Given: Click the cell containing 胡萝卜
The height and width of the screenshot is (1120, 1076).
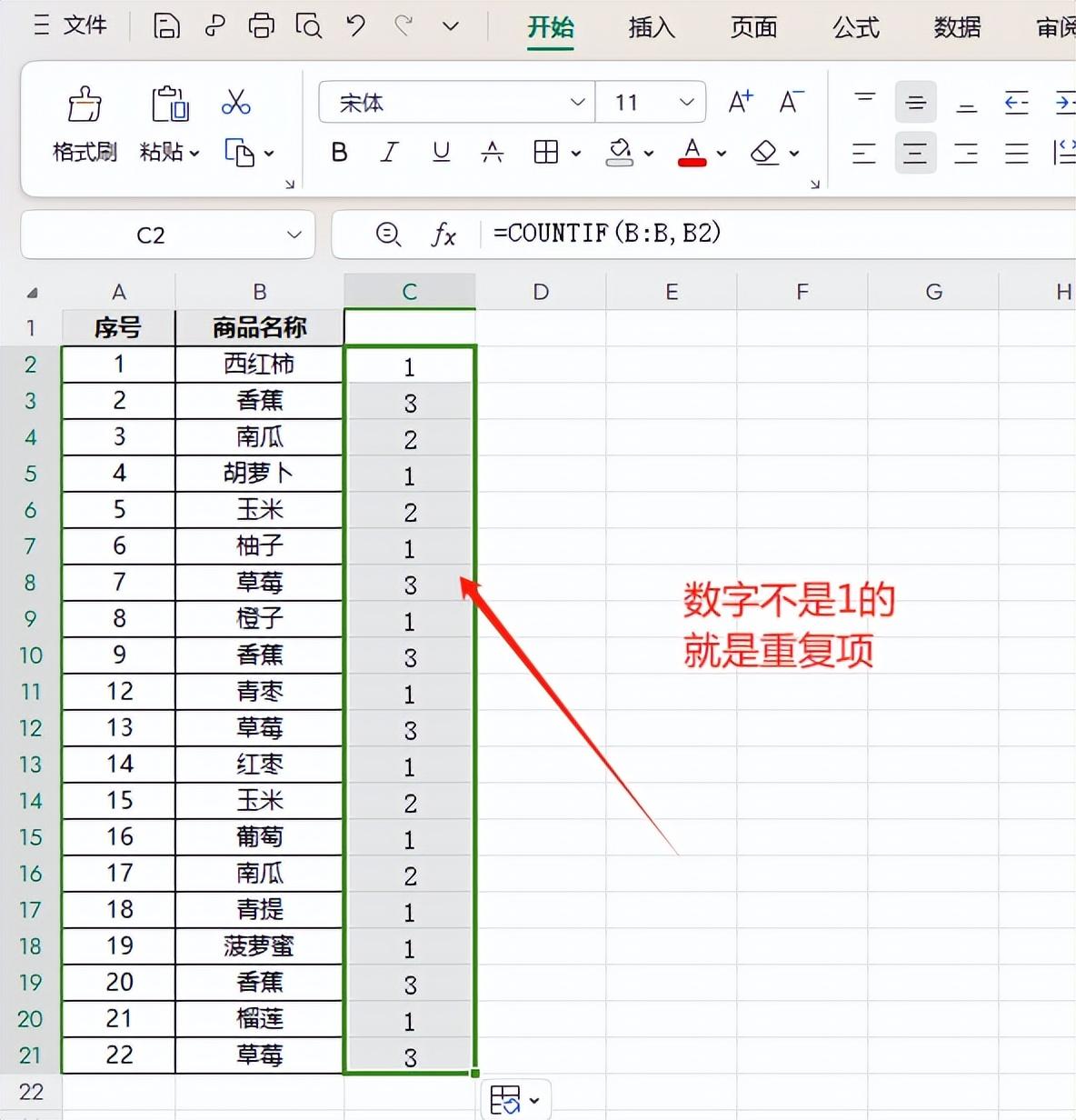Looking at the screenshot, I should (260, 473).
